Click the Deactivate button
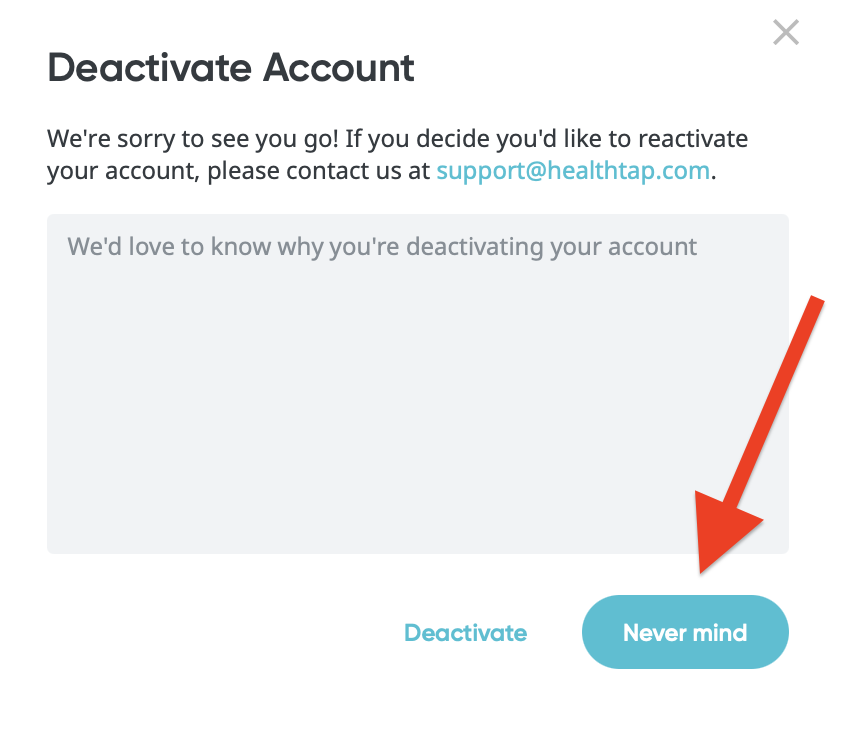842x730 pixels. coord(465,632)
